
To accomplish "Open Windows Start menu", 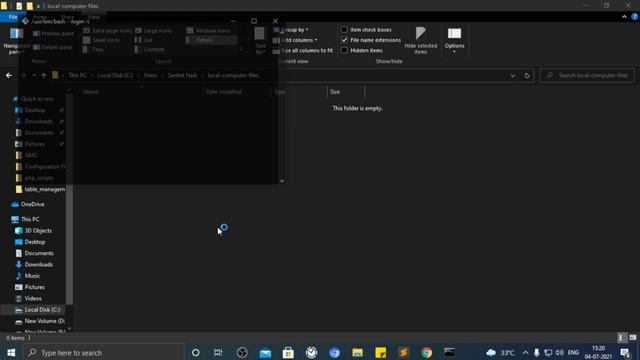I will [11, 352].
